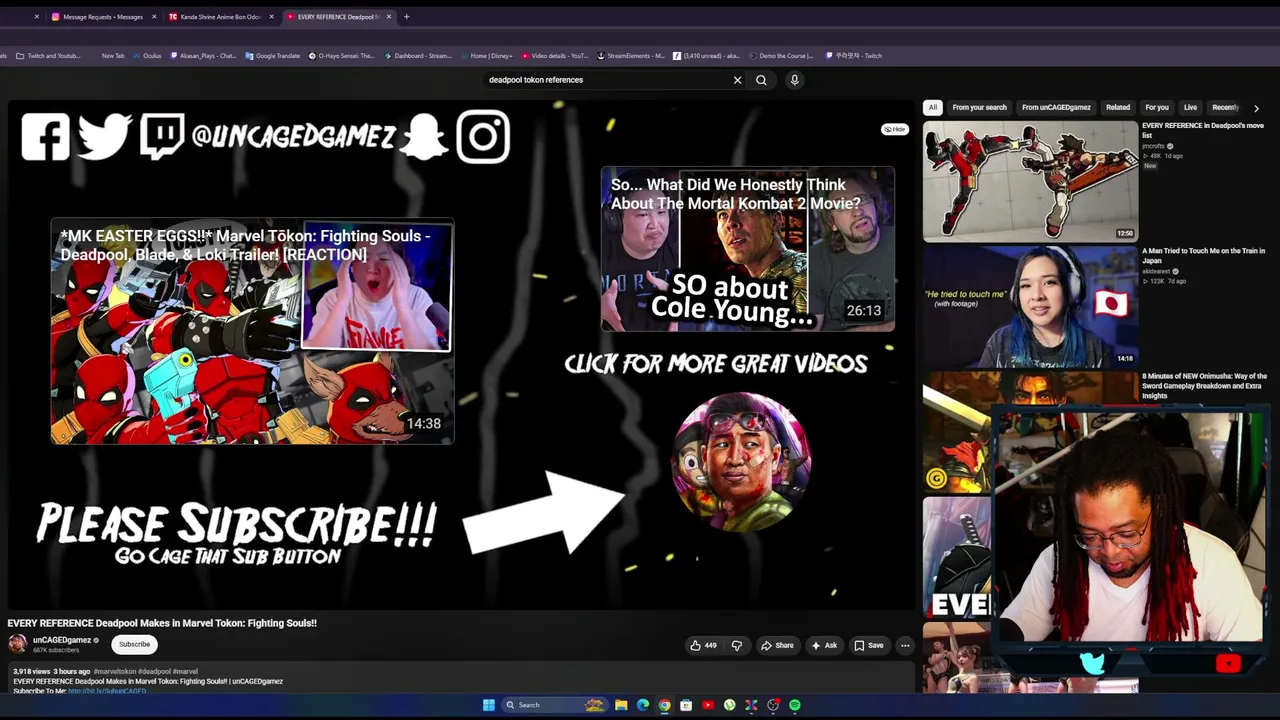1280x720 pixels.
Task: Open the 'Twitch and Youtube' bookmarks folder
Action: [x=49, y=56]
